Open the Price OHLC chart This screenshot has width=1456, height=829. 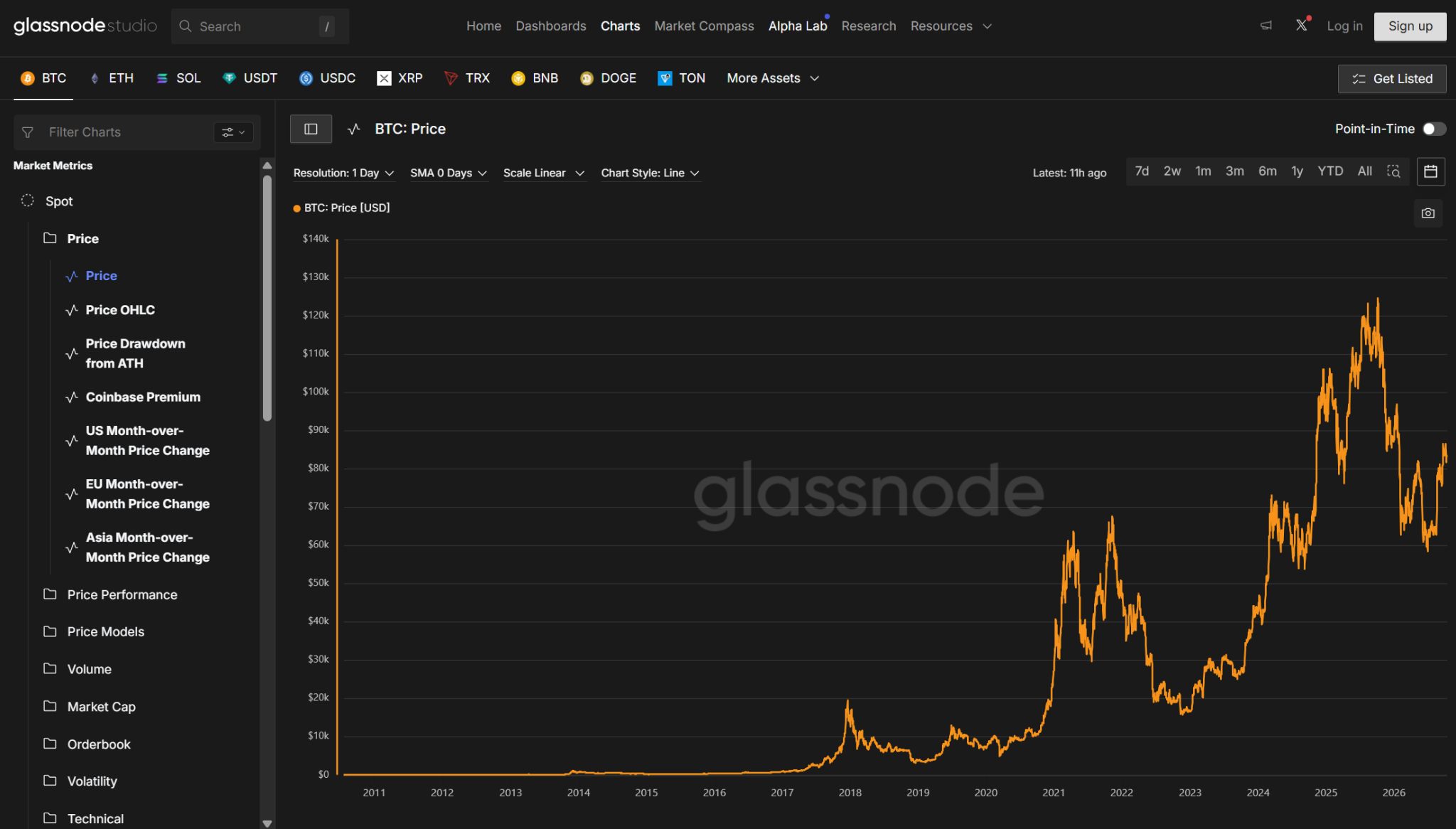click(x=119, y=310)
